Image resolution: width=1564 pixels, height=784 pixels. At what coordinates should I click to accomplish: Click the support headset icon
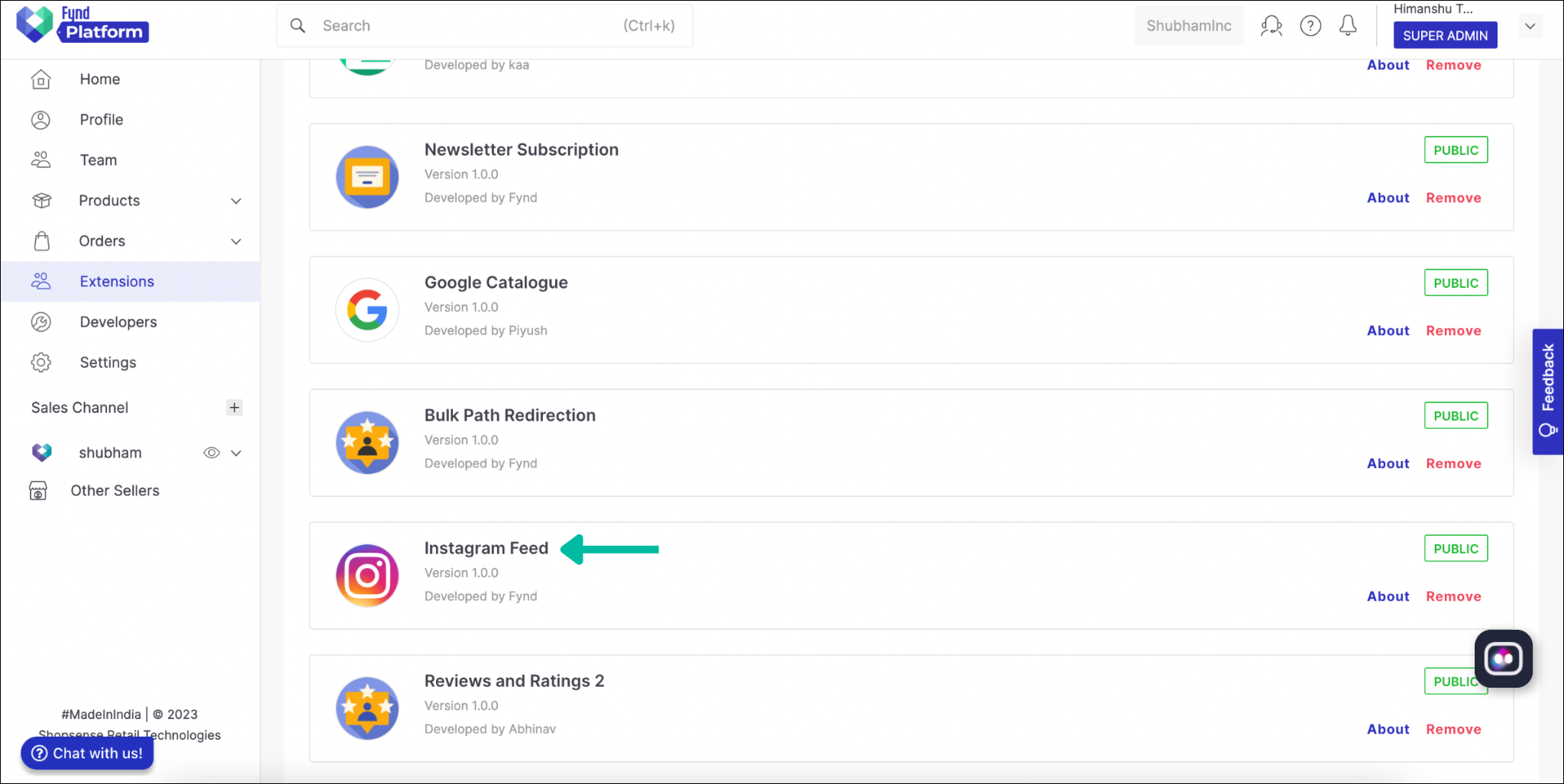point(1272,25)
